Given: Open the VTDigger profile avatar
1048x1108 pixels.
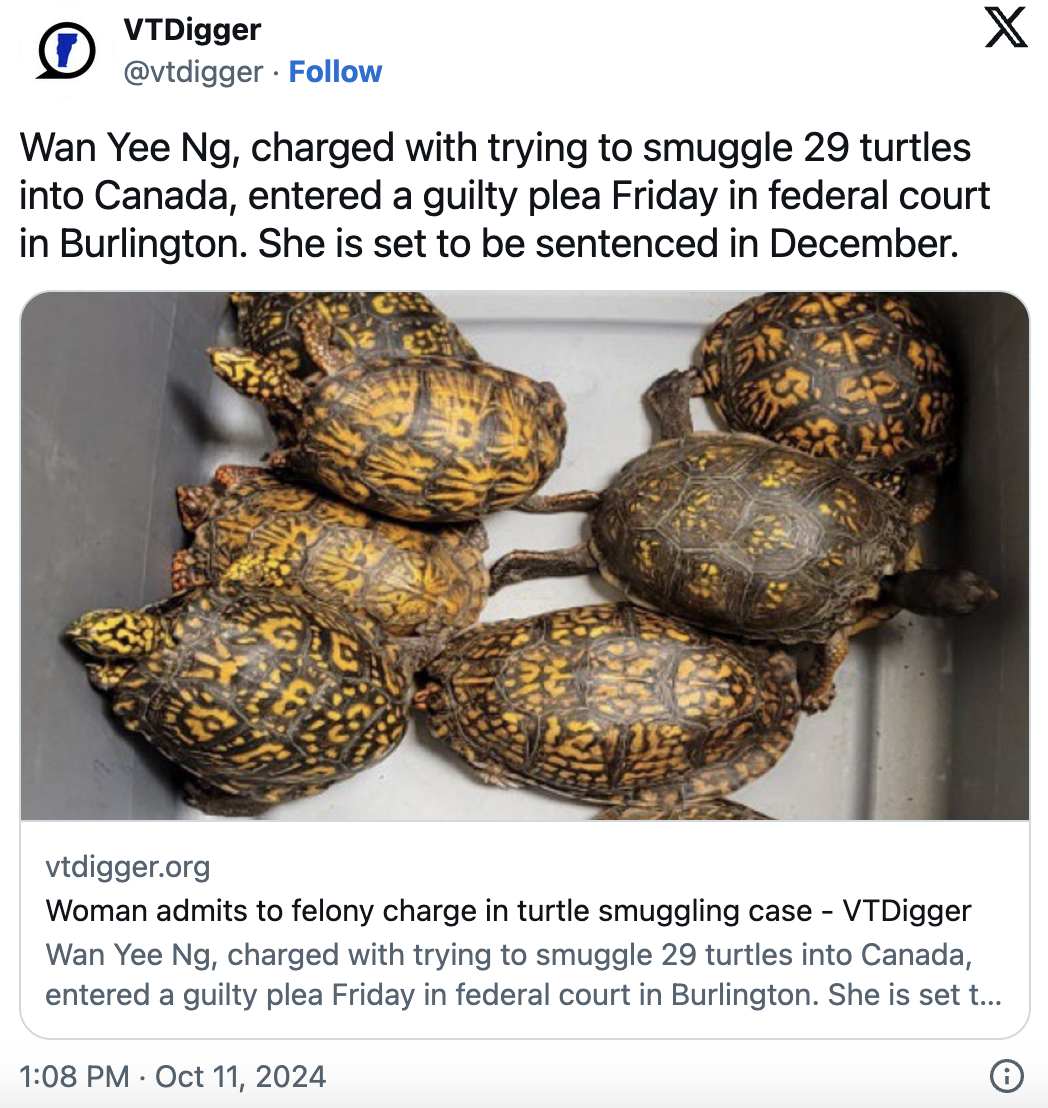Looking at the screenshot, I should (66, 51).
